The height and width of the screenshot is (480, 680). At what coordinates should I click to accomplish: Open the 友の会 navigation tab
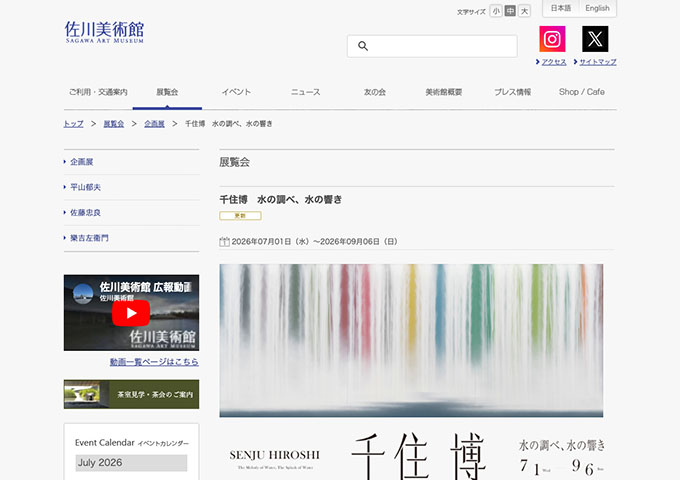point(375,92)
